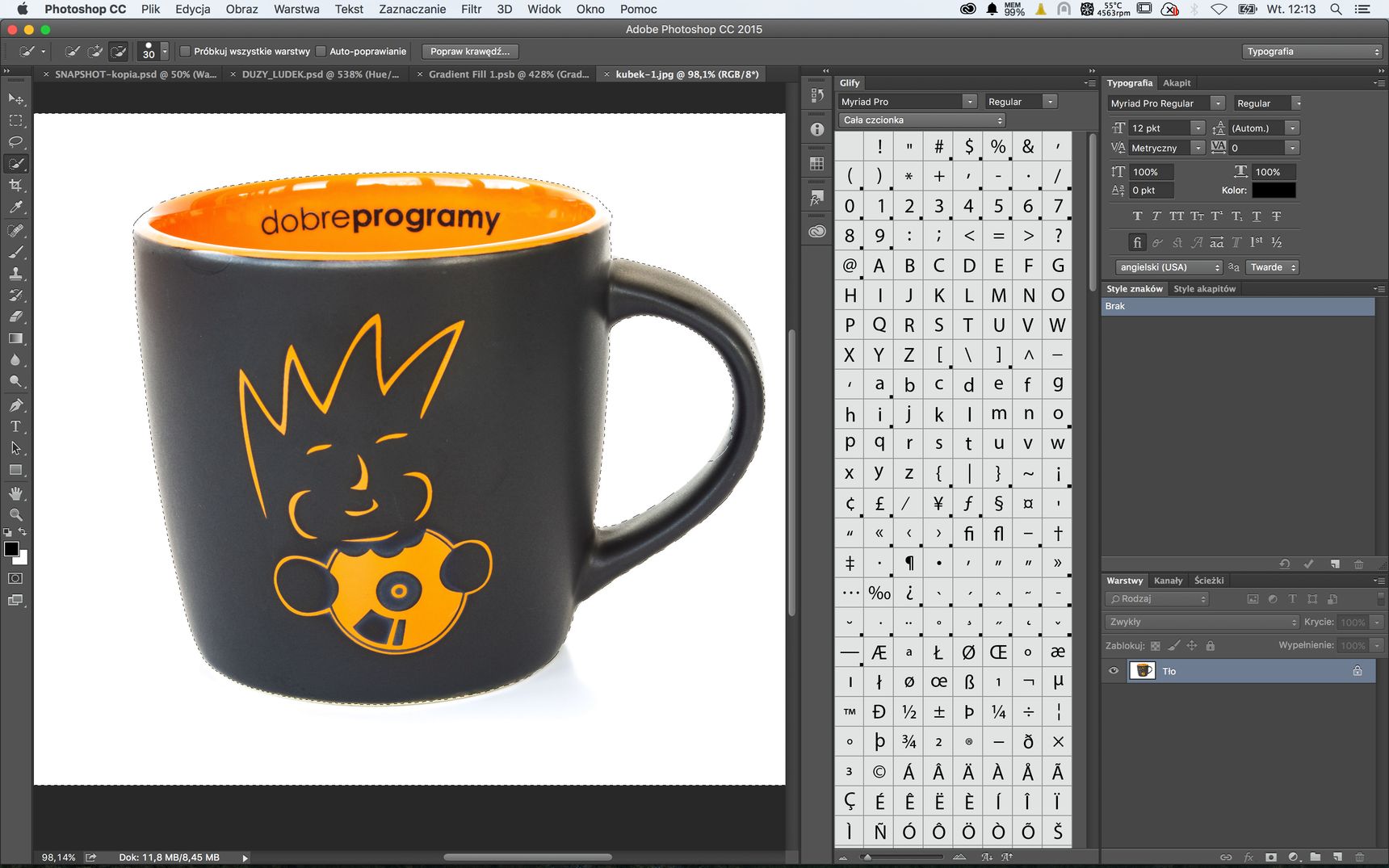The height and width of the screenshot is (868, 1389).
Task: Select the Clone Stamp tool
Action: pyautogui.click(x=15, y=274)
